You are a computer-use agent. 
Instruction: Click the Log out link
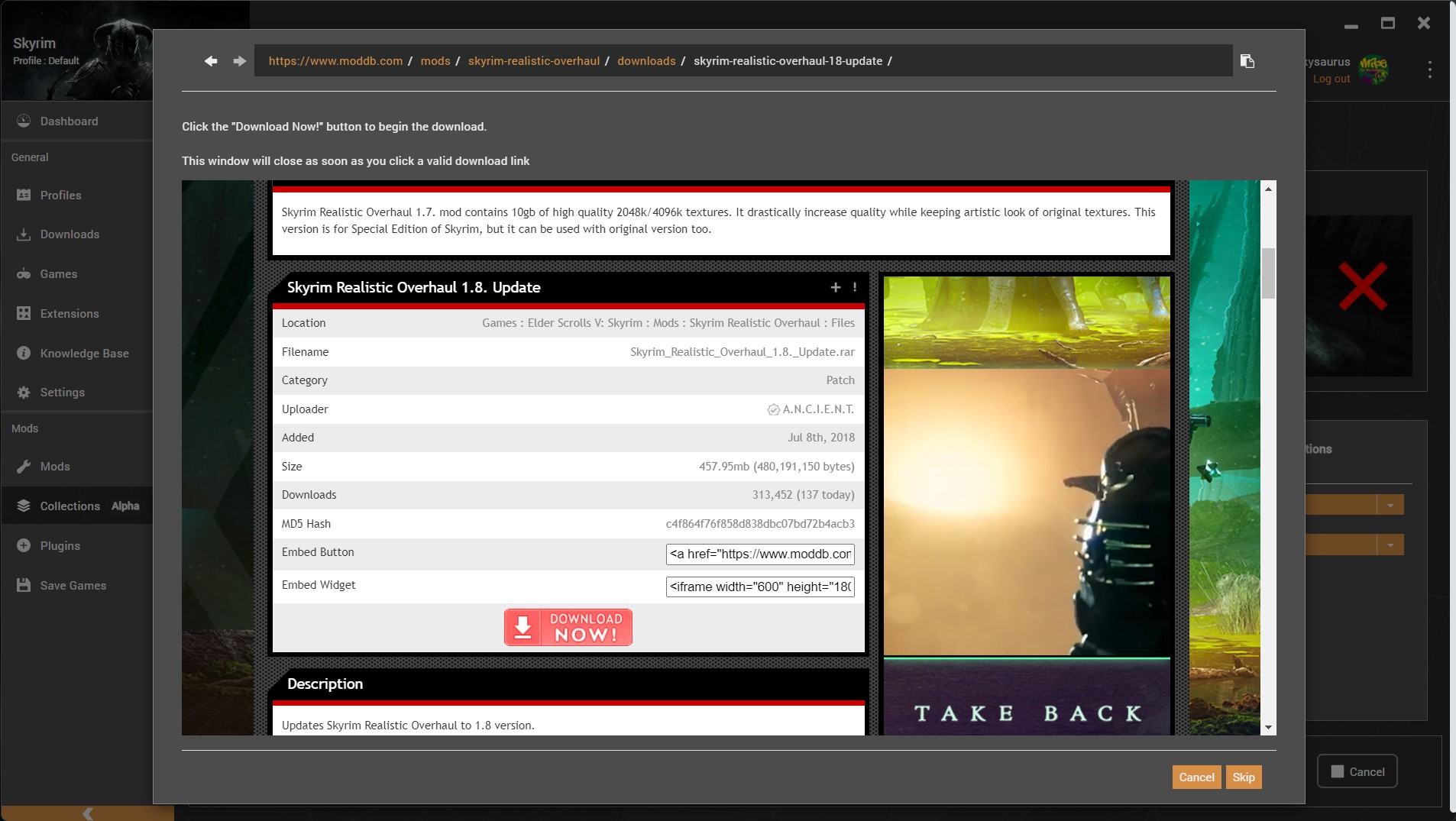pyautogui.click(x=1331, y=79)
